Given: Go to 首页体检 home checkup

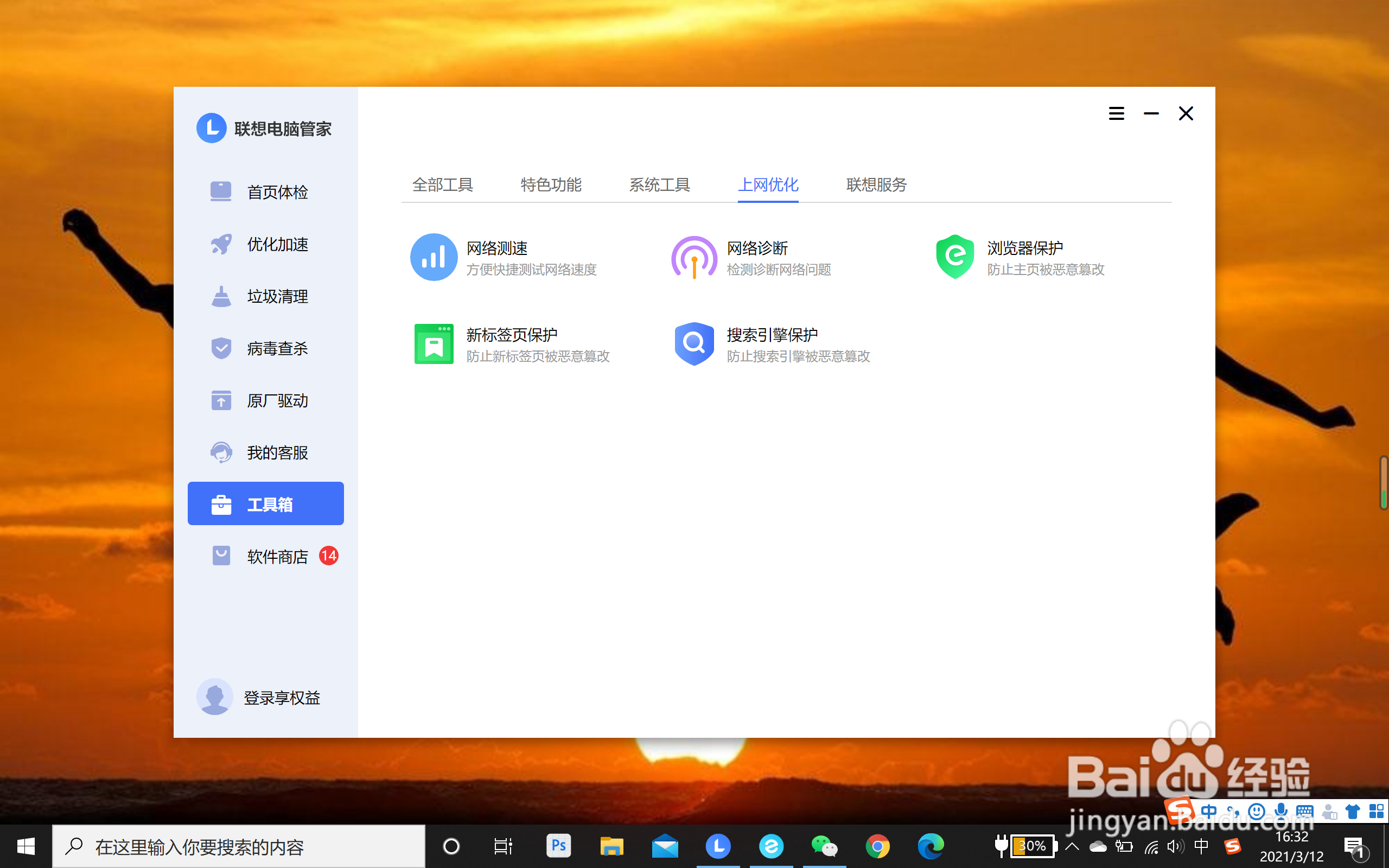Looking at the screenshot, I should [x=277, y=192].
